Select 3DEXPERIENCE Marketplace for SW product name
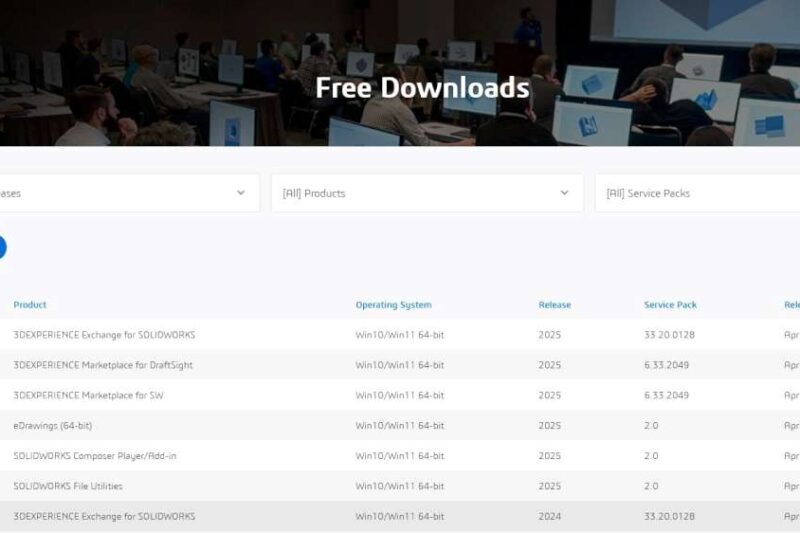The image size is (800, 533). [88, 395]
